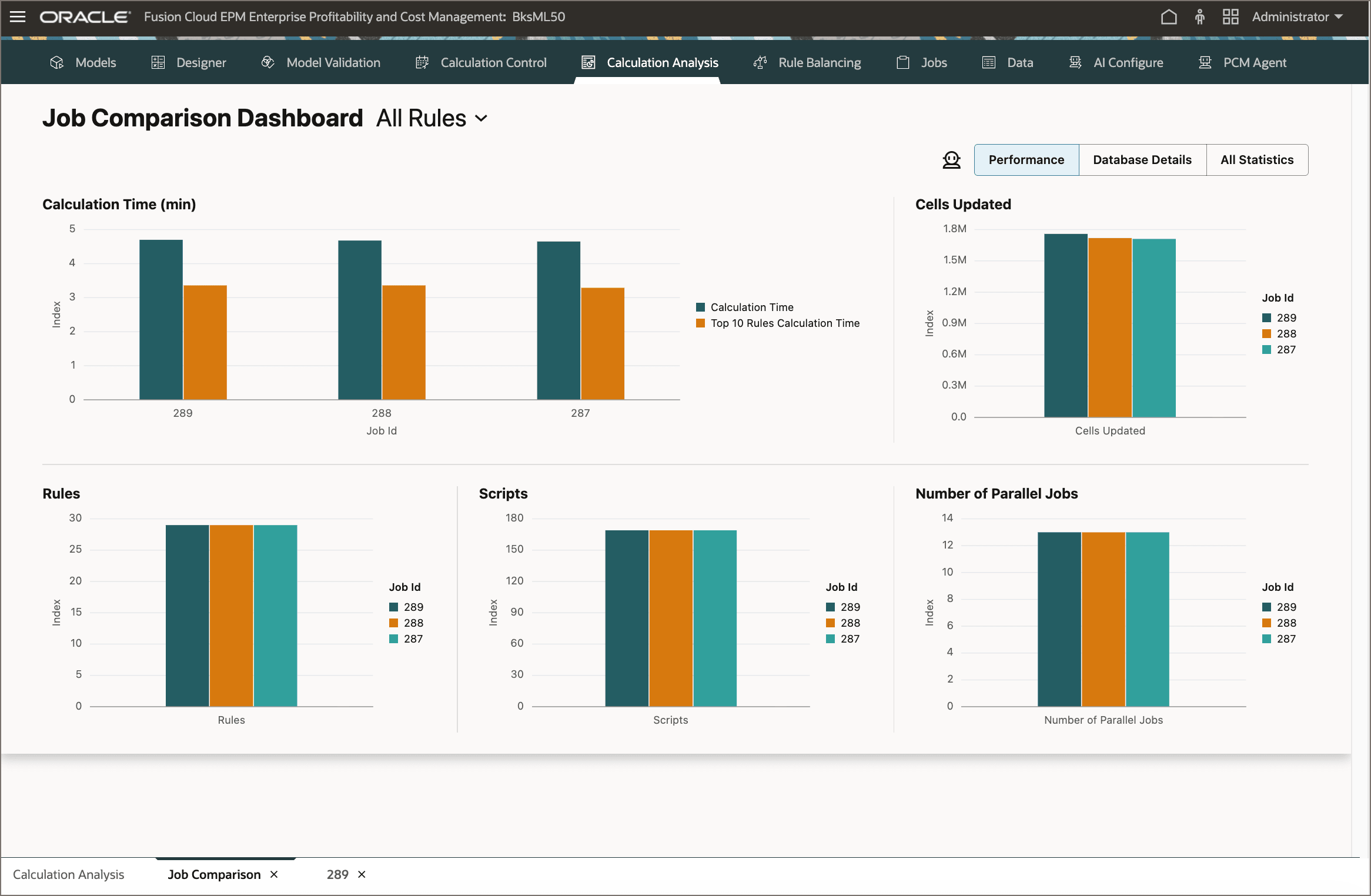Click the home icon in the header
Screen dimensions: 1371x896
pyautogui.click(x=1169, y=16)
